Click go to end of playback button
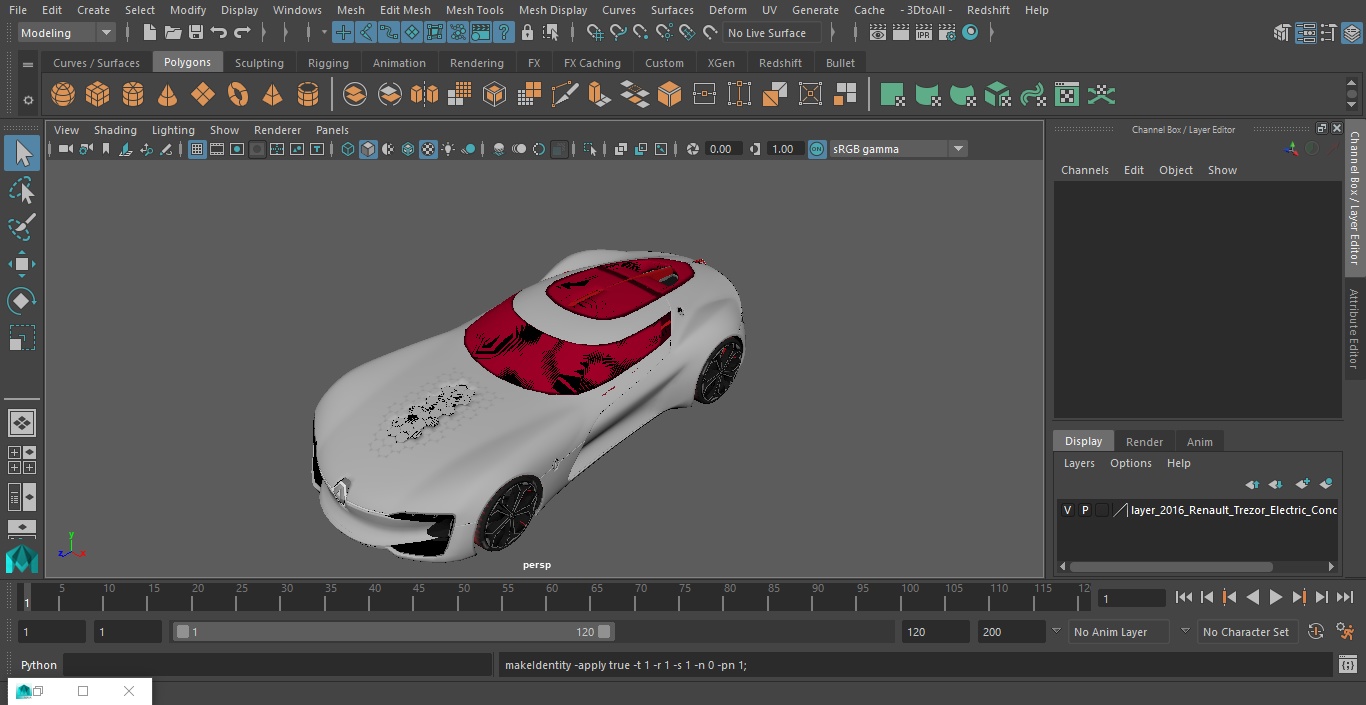The width and height of the screenshot is (1366, 705). coord(1345,597)
